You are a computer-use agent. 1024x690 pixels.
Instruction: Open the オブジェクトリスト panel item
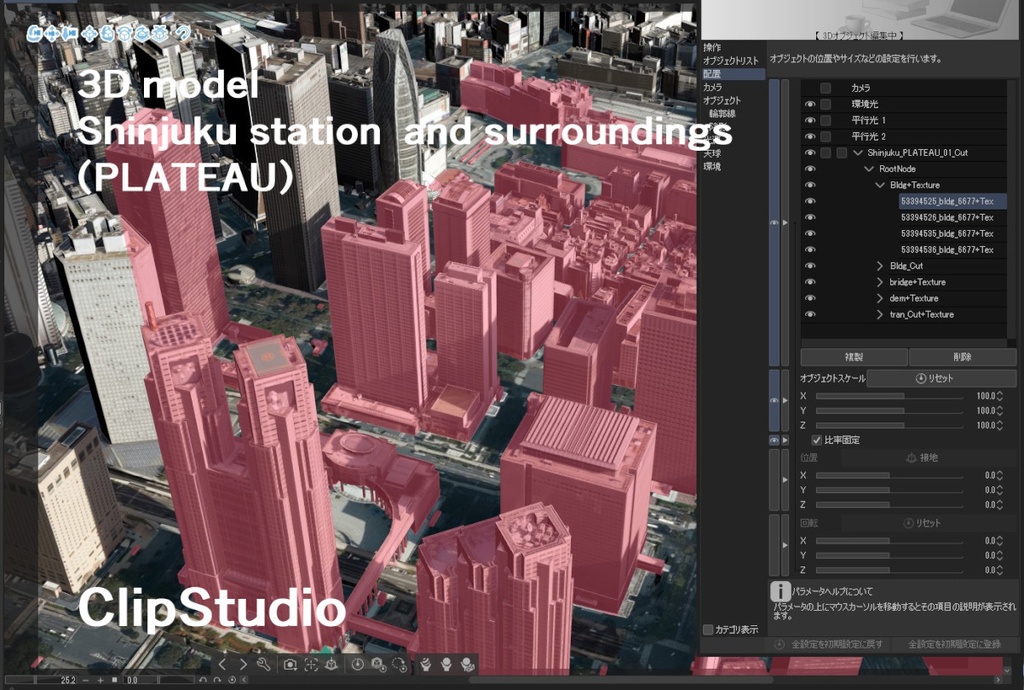[x=731, y=59]
